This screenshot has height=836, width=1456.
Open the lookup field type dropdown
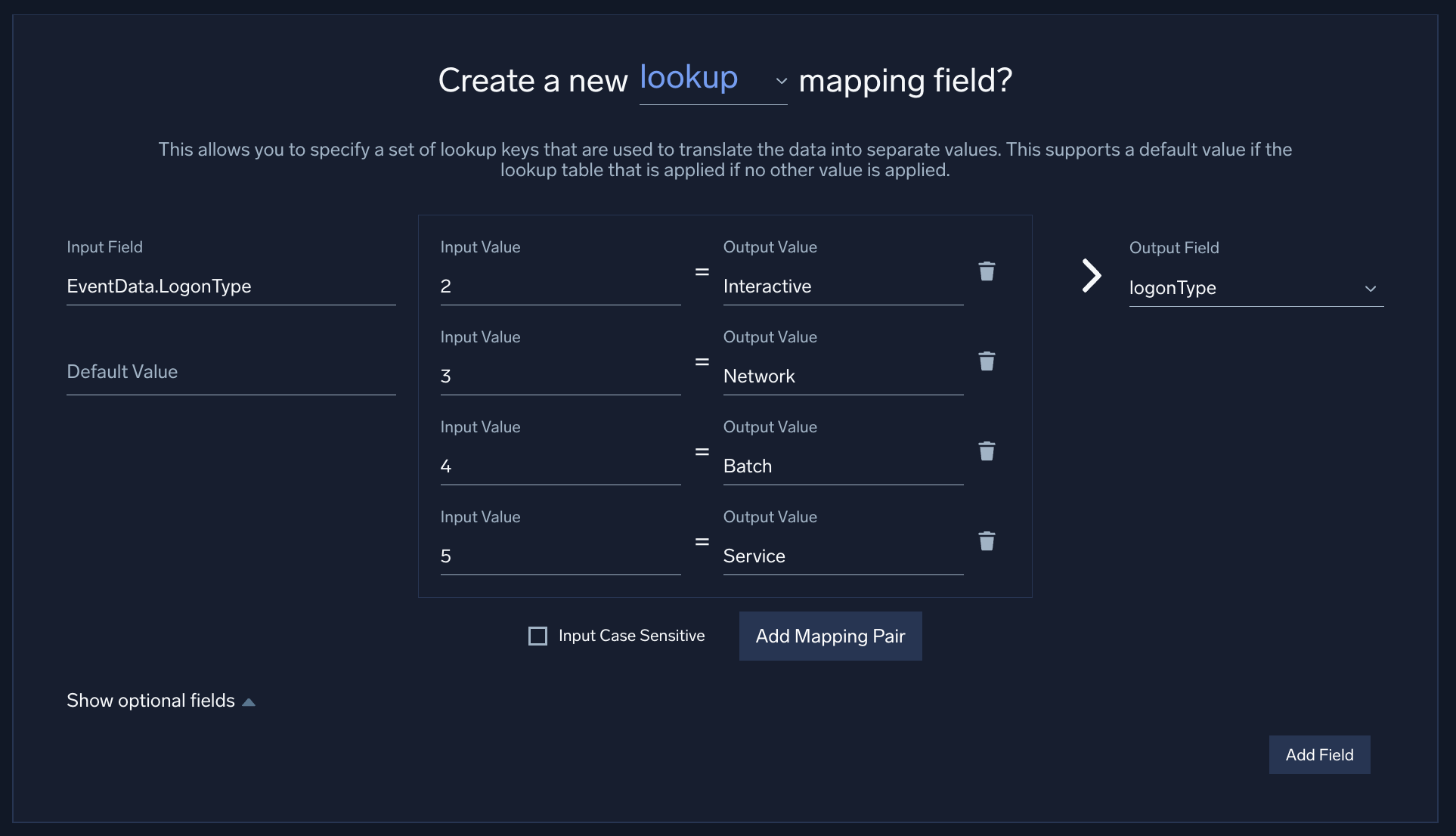click(780, 81)
